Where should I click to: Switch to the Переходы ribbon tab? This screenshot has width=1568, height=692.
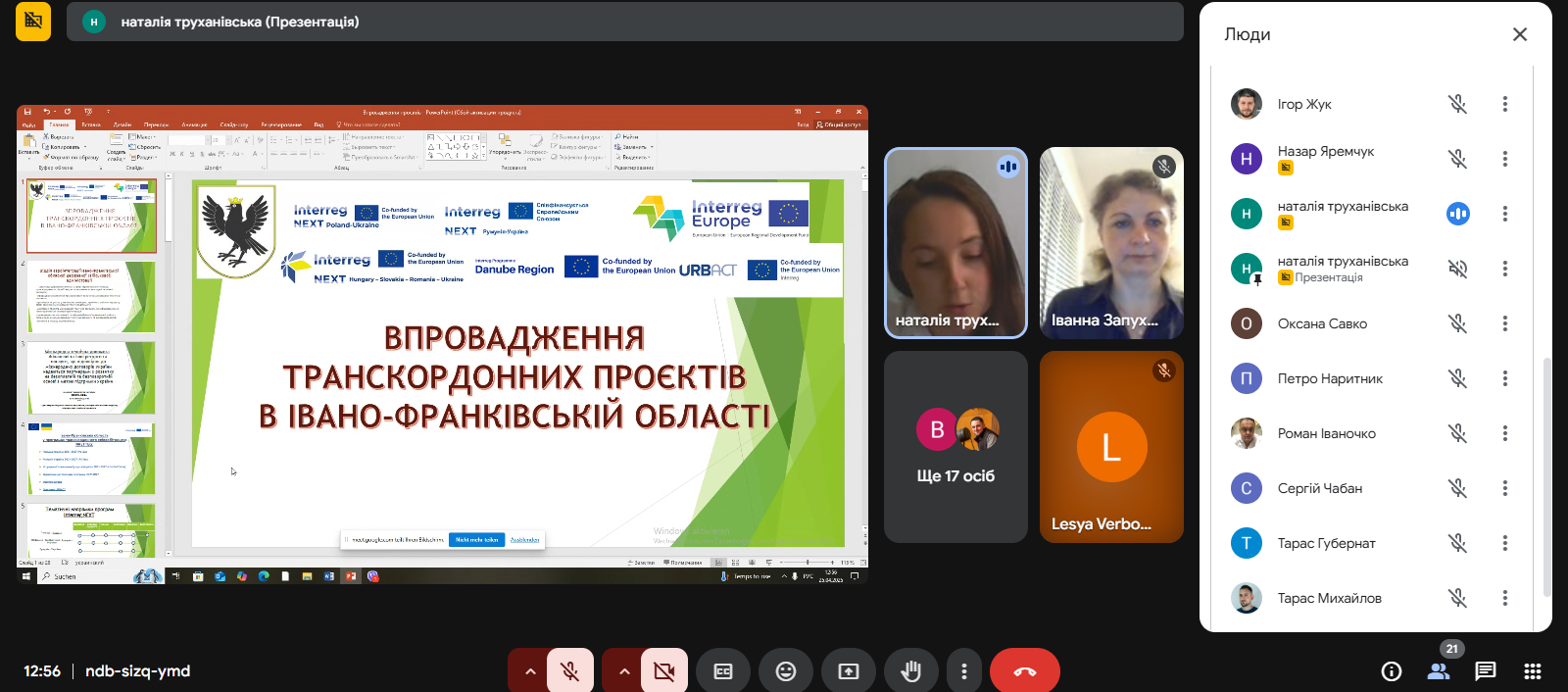click(x=157, y=124)
